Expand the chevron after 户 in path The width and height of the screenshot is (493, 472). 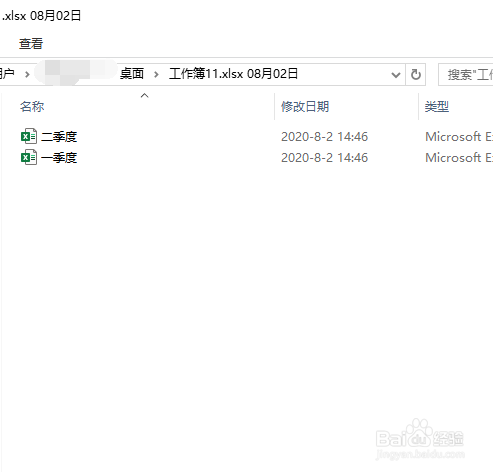pyautogui.click(x=27, y=74)
